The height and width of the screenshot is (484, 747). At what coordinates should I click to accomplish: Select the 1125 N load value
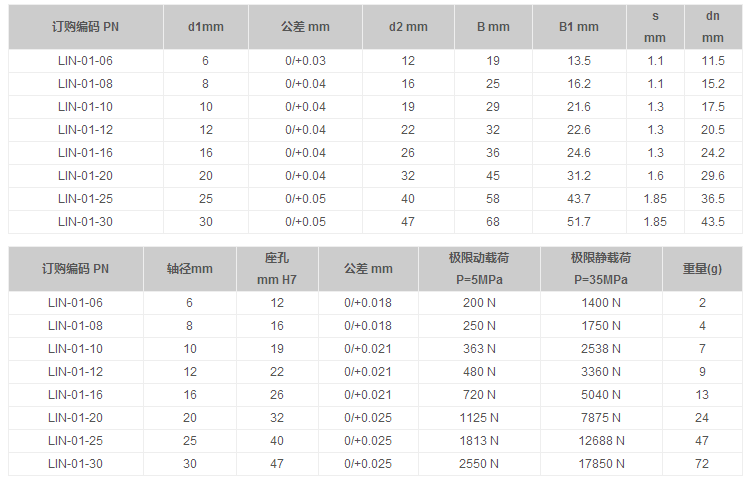click(477, 418)
